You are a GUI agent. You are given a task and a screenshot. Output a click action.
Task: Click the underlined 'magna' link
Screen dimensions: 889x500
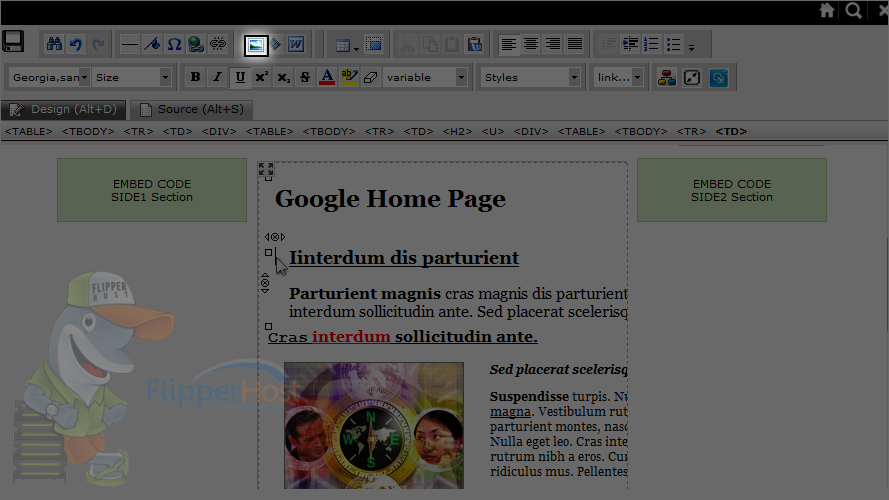pos(510,412)
